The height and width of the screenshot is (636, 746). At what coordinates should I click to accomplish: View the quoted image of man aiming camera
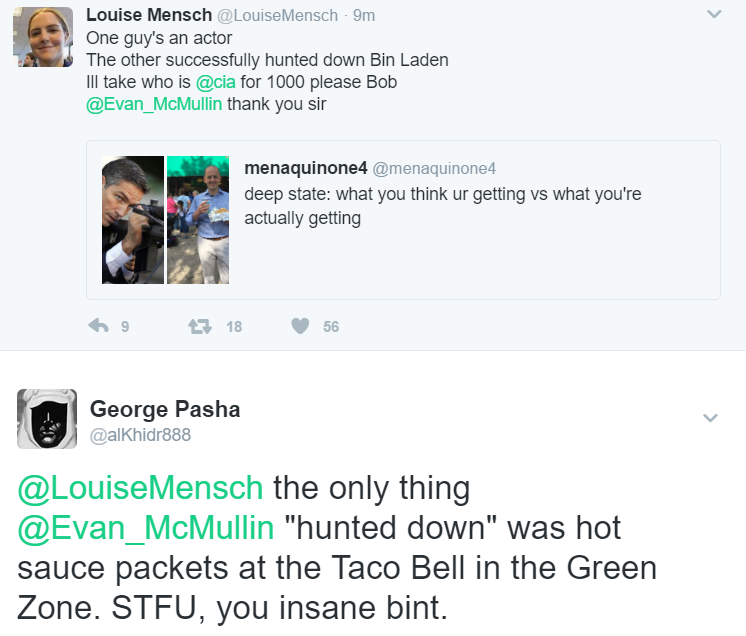pyautogui.click(x=133, y=220)
